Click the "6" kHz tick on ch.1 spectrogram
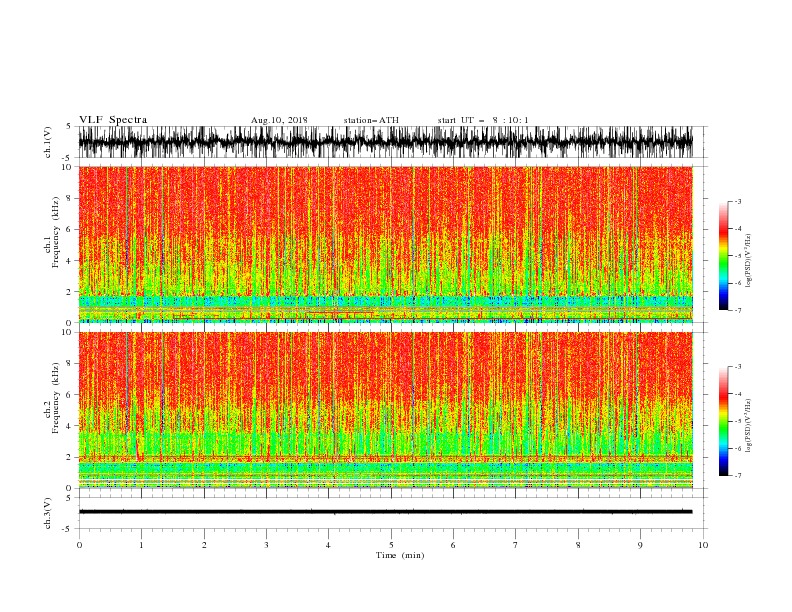Image resolution: width=792 pixels, height=612 pixels. click(x=70, y=229)
